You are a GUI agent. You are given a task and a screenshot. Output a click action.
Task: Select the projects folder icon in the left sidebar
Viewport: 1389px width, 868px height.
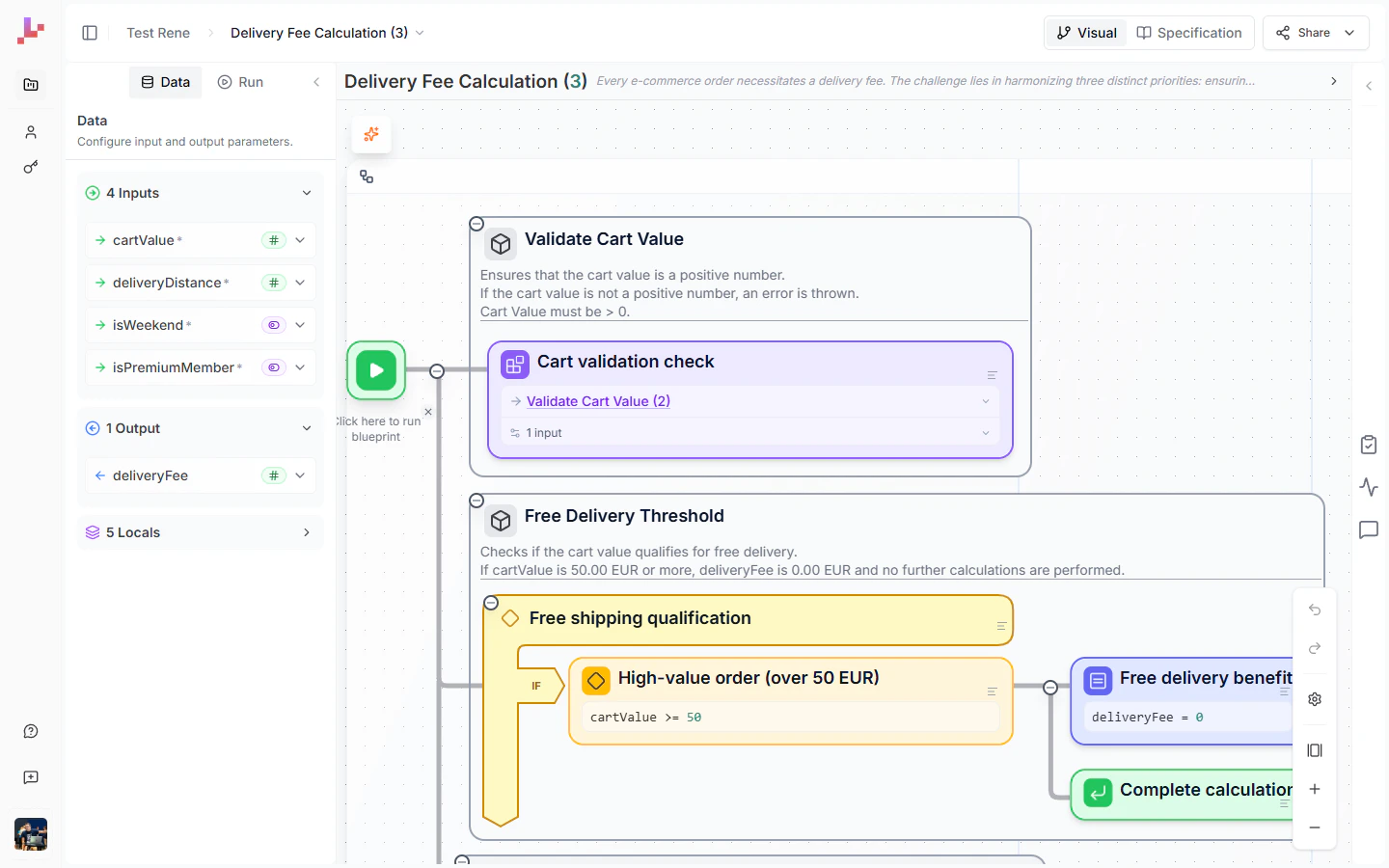(x=30, y=85)
